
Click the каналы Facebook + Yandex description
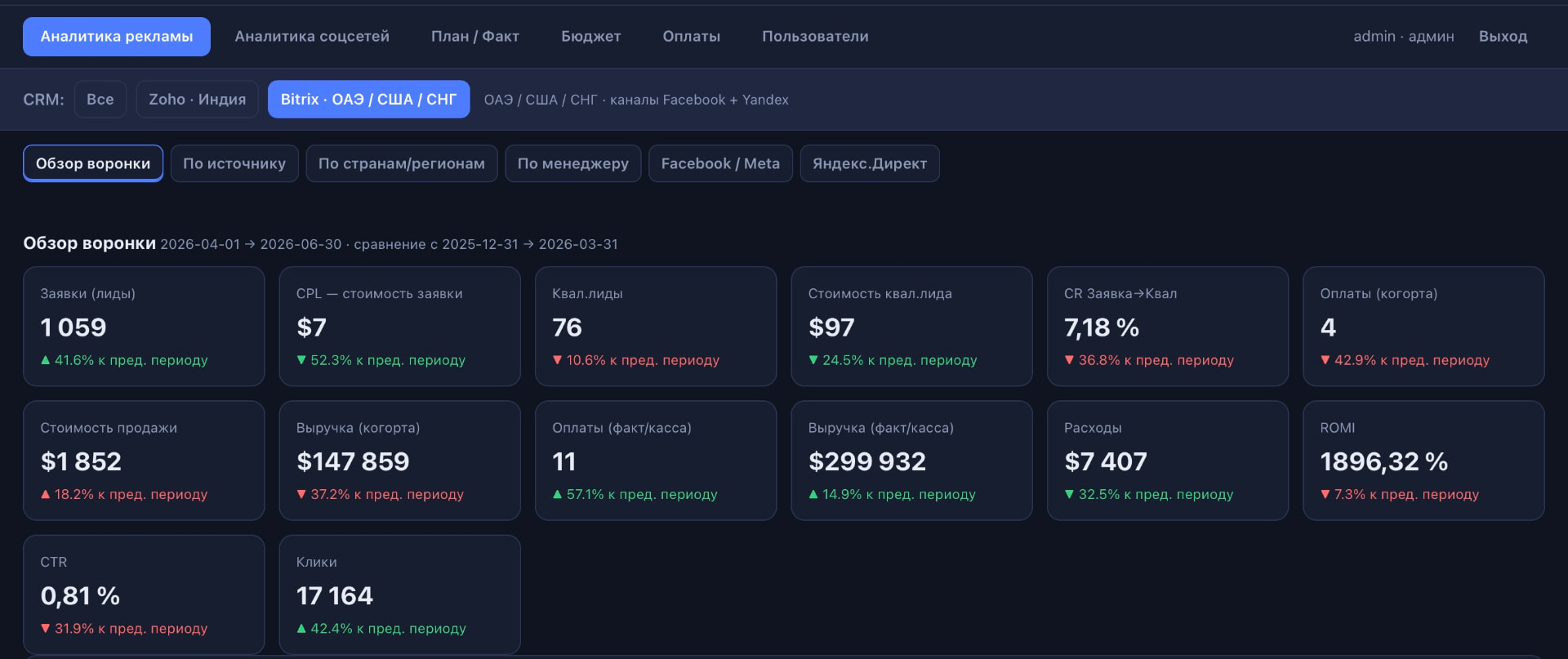pos(699,100)
